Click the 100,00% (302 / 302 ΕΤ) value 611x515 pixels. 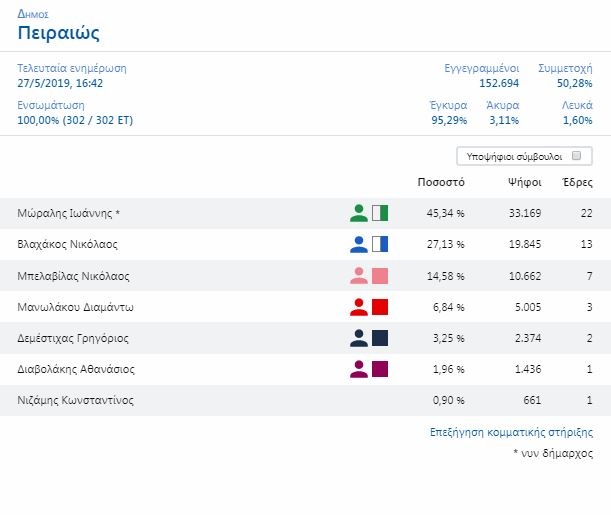point(75,120)
